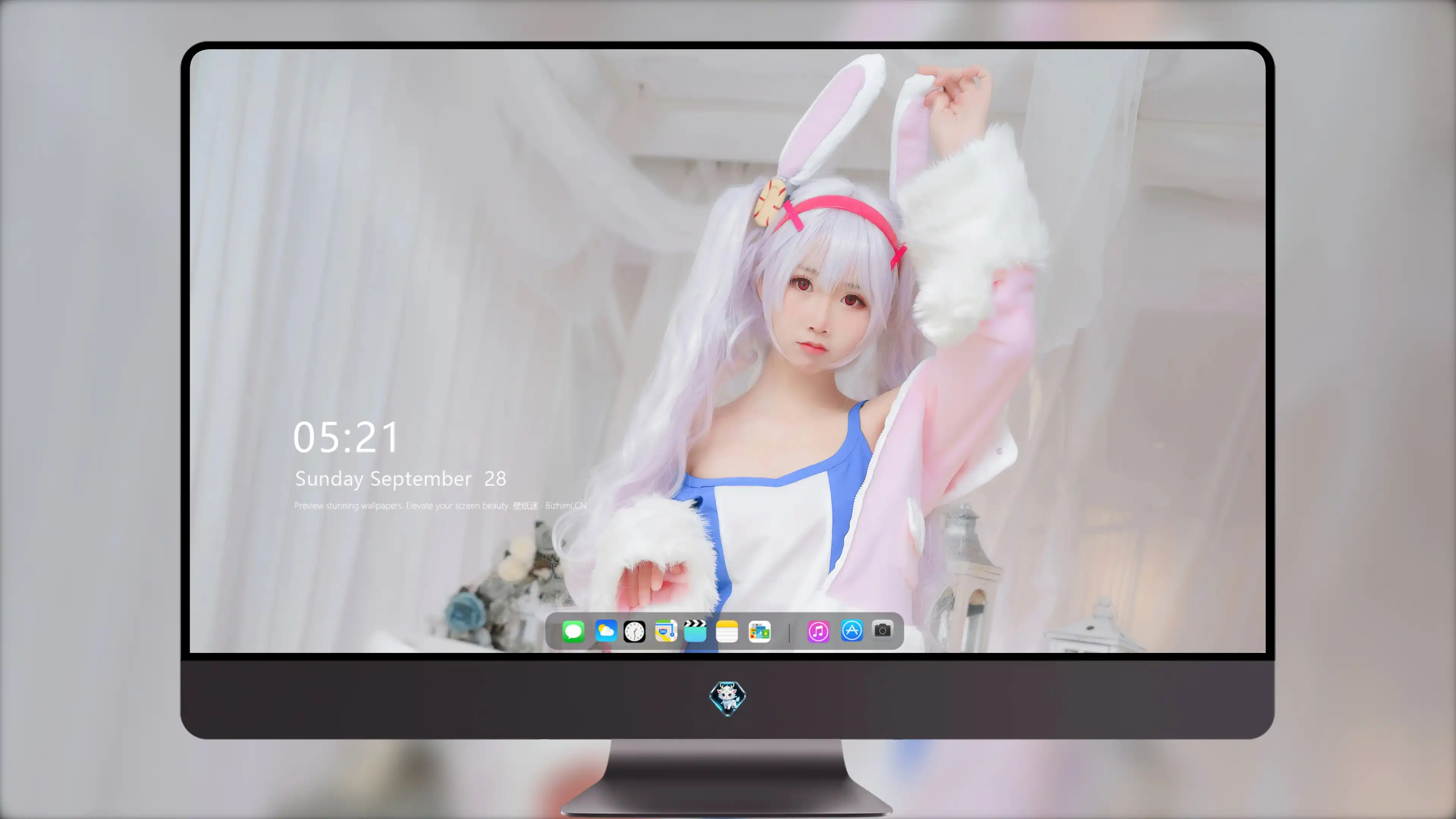Launch the iTunes Store music icon
1456x819 pixels.
pos(819,631)
